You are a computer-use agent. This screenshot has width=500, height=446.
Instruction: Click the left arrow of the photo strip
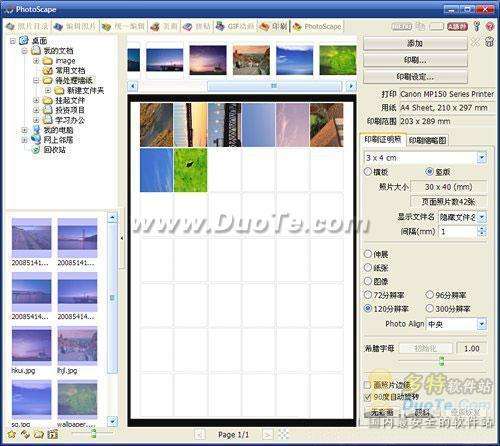tap(133, 86)
